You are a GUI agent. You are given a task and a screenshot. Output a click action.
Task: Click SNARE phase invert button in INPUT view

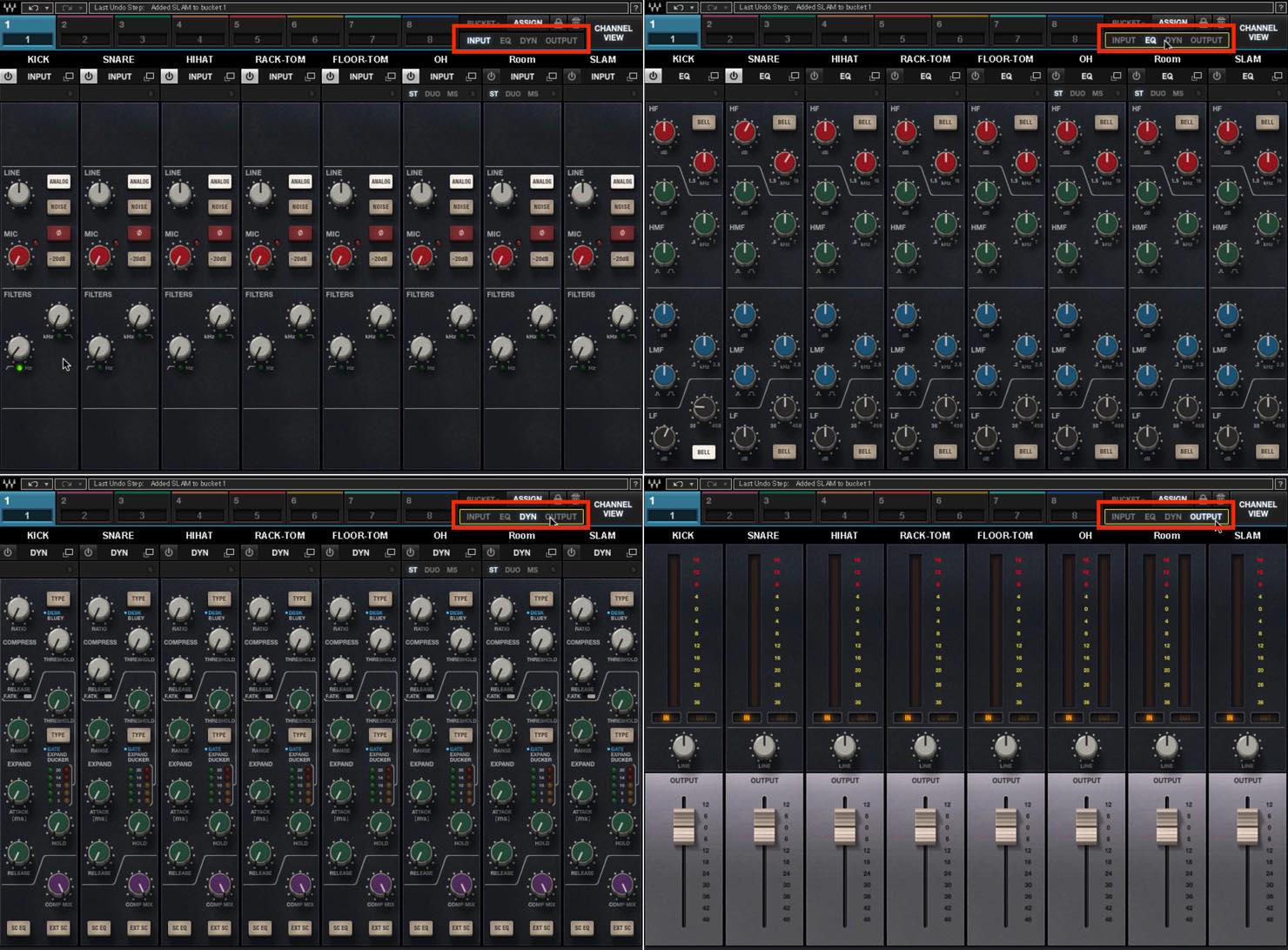pos(139,233)
